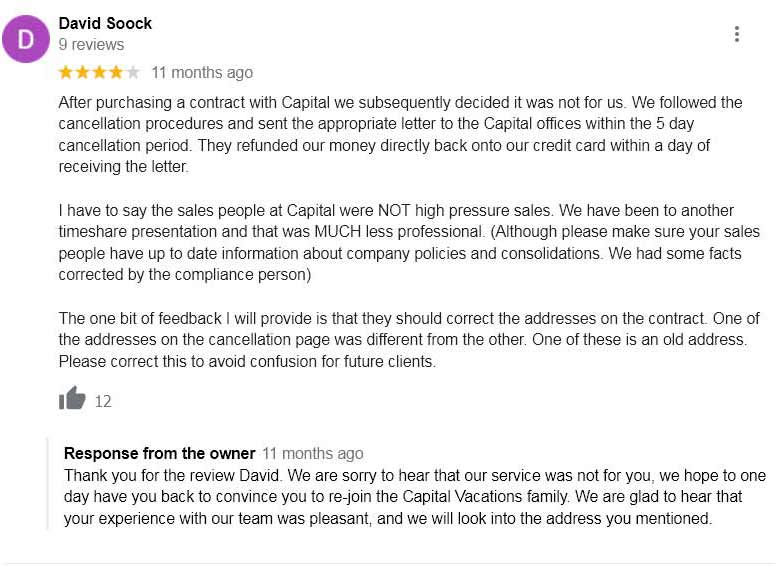Screen dimensions: 776x567
Task: Click the thumbs up like icon
Action: [72, 399]
